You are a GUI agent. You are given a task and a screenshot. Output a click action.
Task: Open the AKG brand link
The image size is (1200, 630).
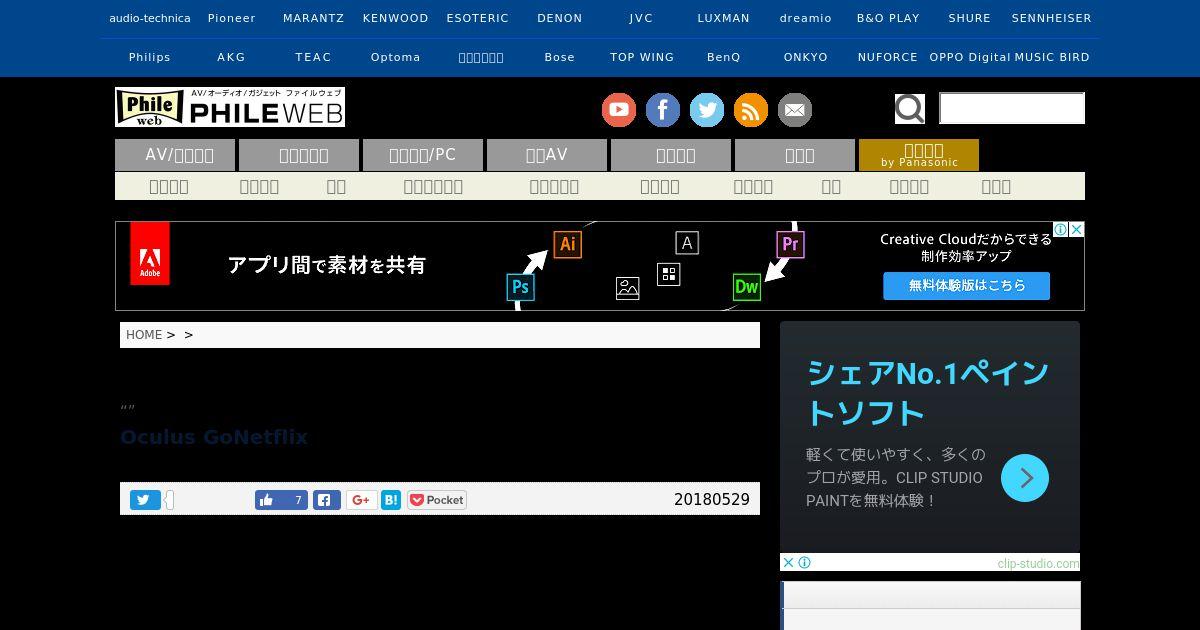coord(232,57)
